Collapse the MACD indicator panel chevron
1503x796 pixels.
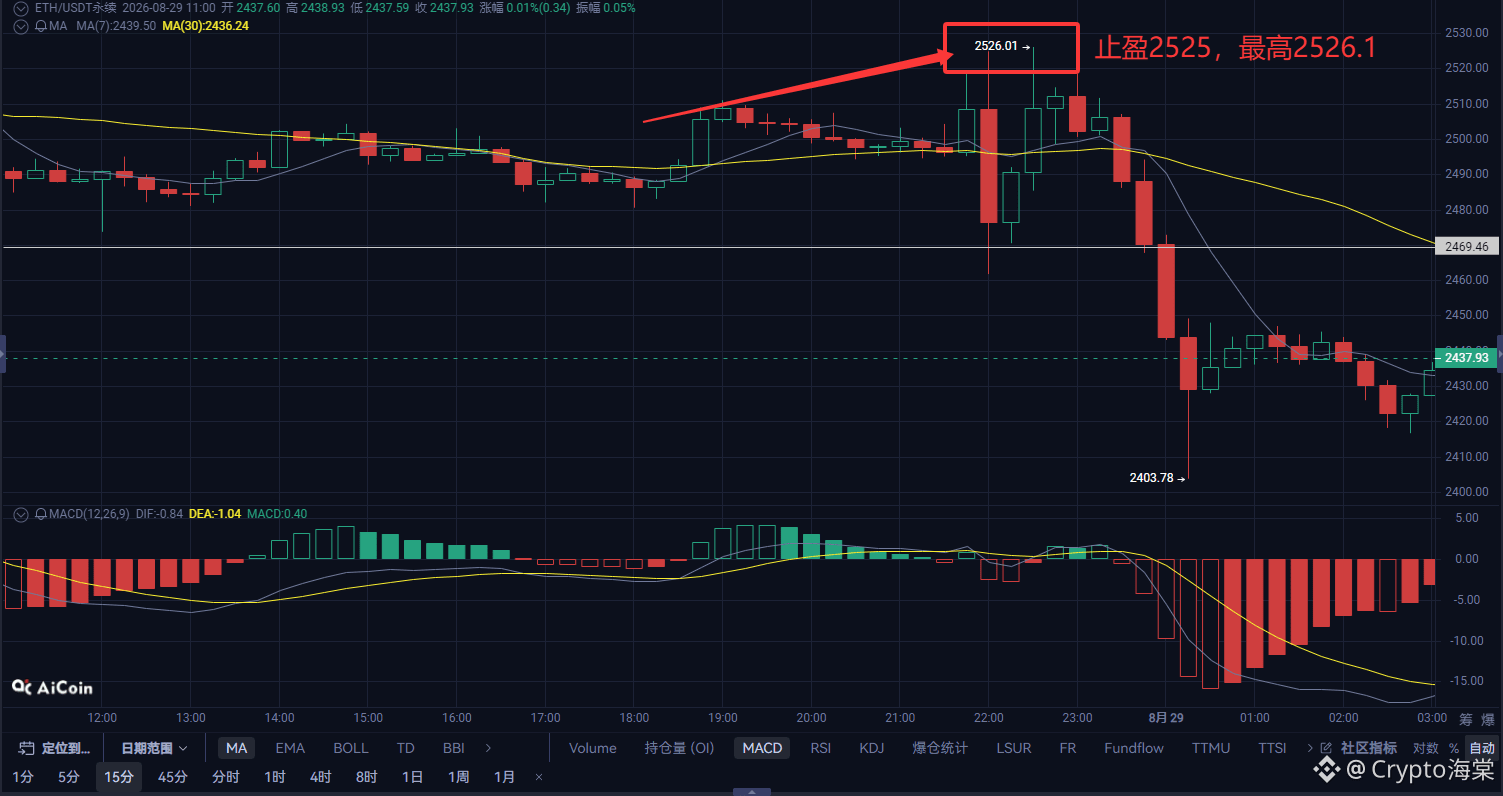click(20, 514)
